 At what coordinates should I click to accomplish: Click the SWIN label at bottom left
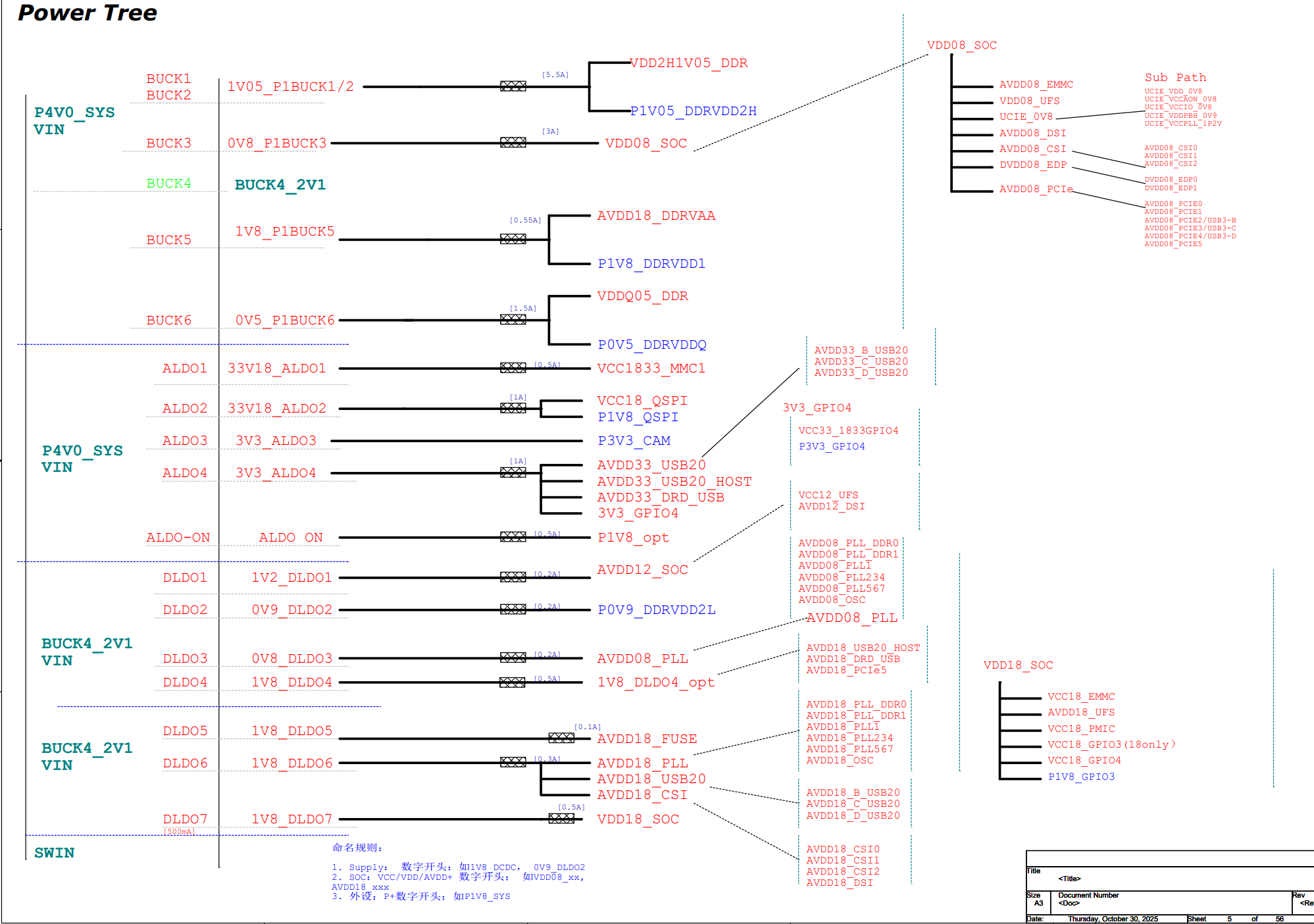(54, 853)
